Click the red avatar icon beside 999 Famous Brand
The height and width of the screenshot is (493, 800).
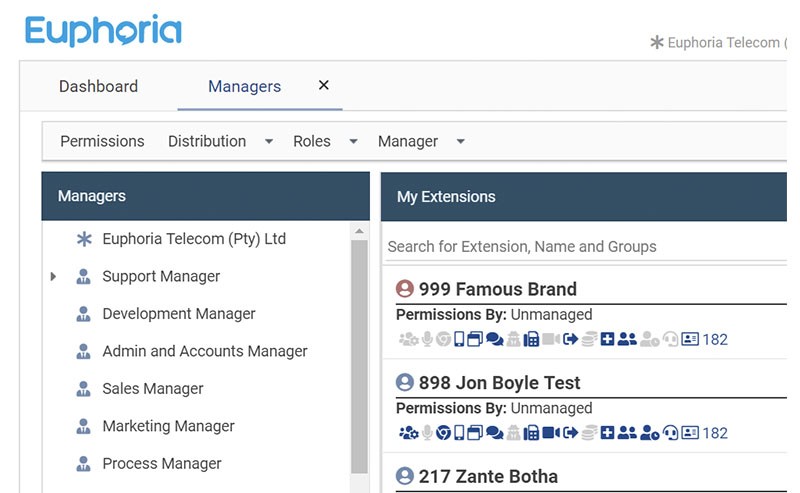pos(405,288)
